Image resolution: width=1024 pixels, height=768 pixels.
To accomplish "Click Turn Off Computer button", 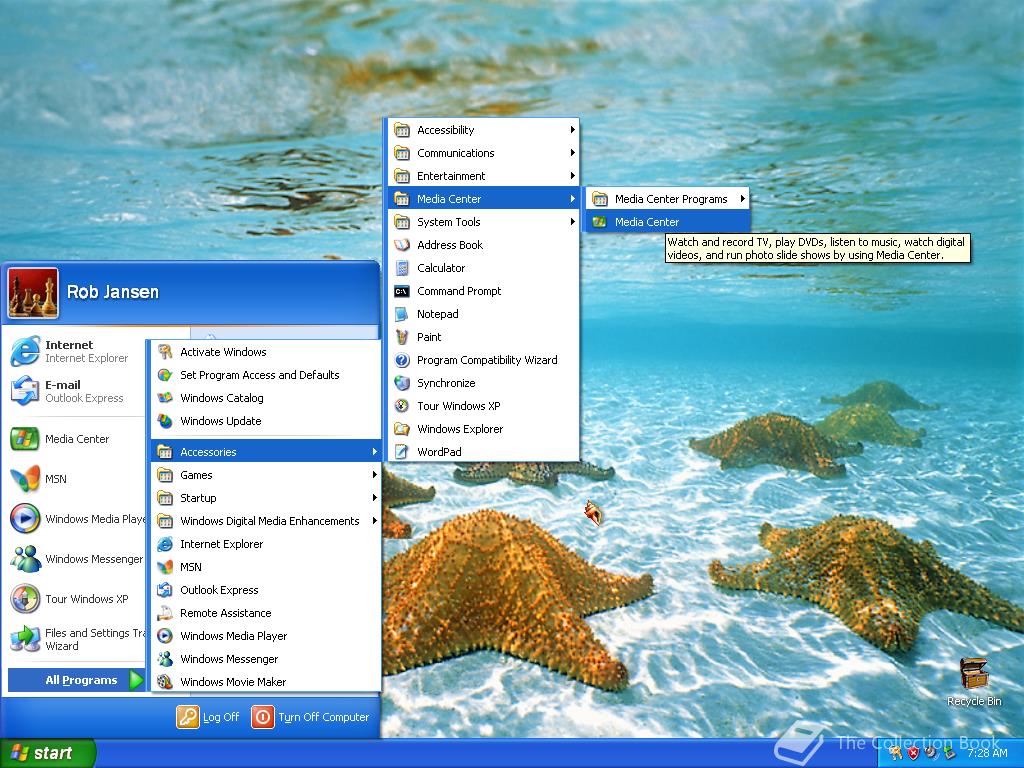I will [x=311, y=717].
